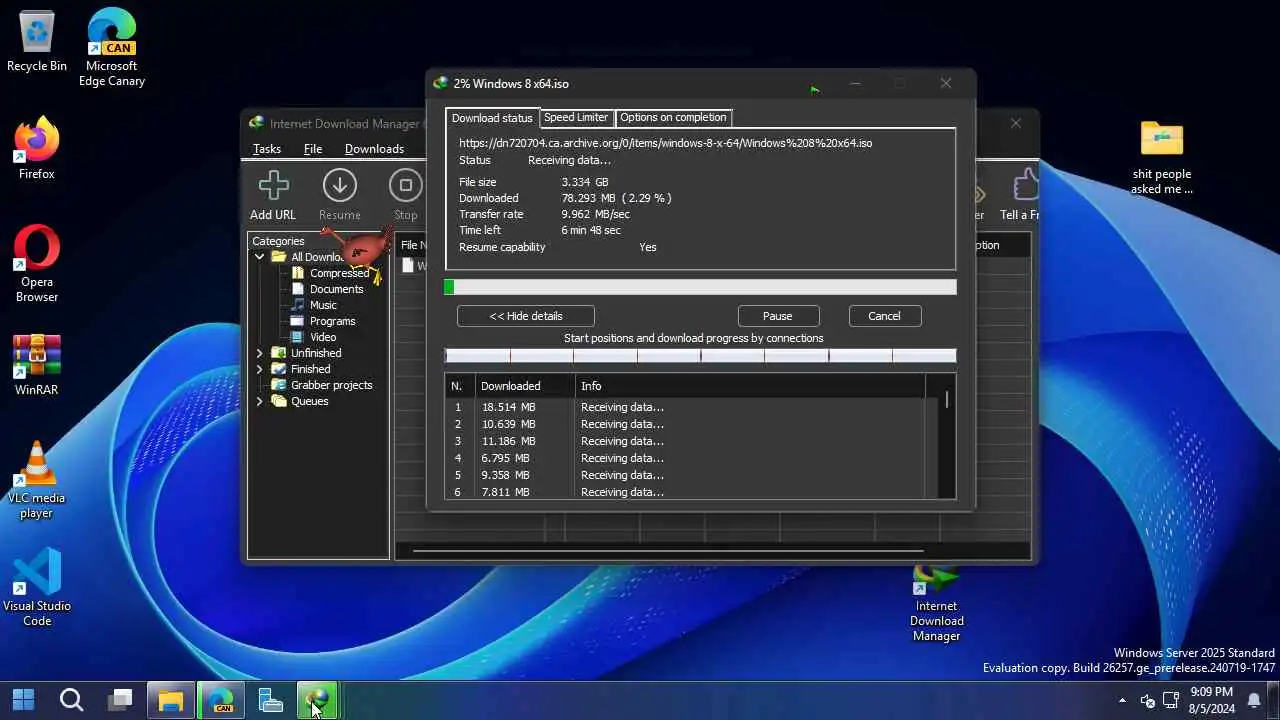Image resolution: width=1280 pixels, height=720 pixels.
Task: Click the IDM taskbar icon
Action: pos(319,699)
